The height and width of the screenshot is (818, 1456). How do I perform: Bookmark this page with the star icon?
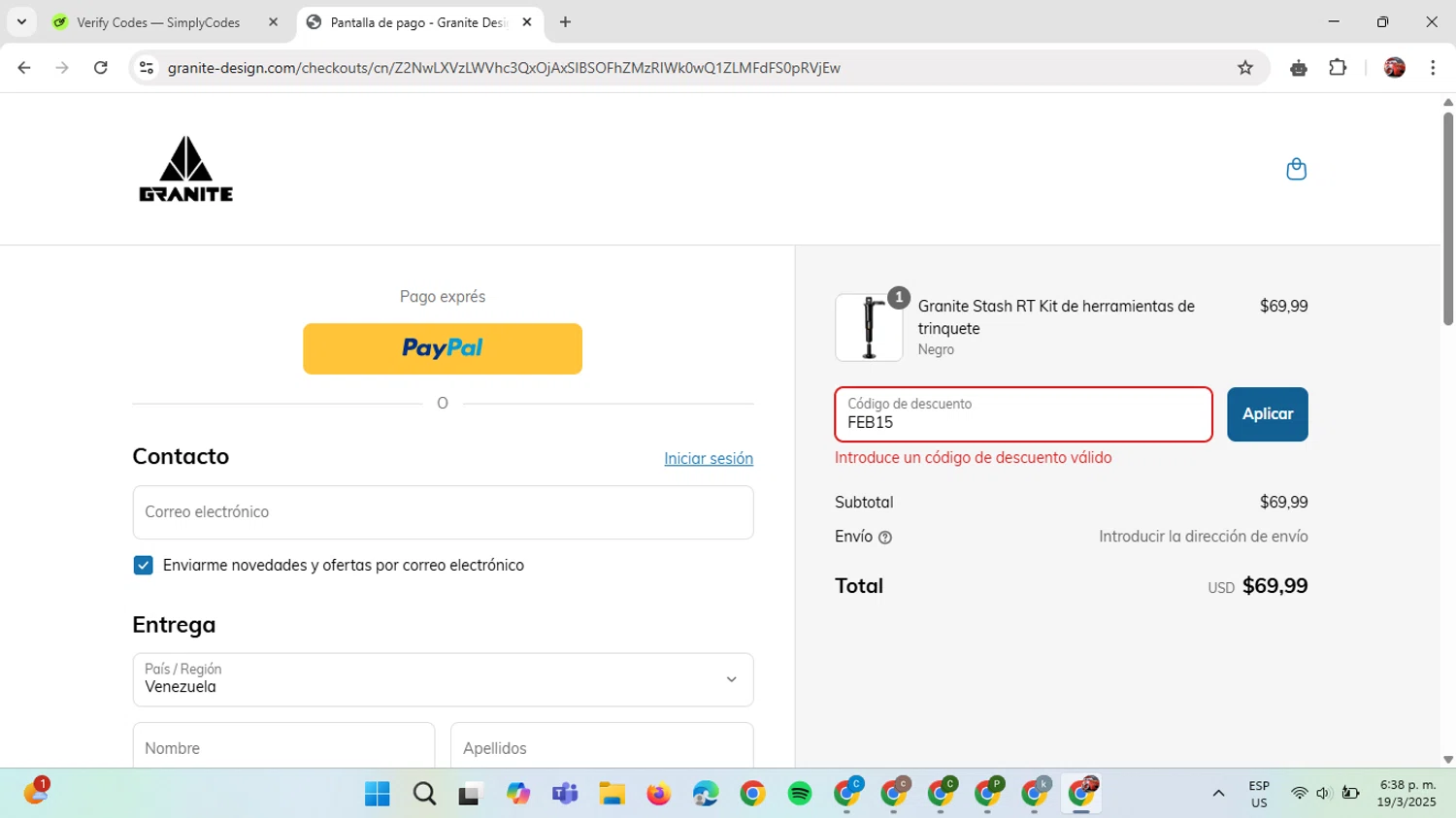1245,68
